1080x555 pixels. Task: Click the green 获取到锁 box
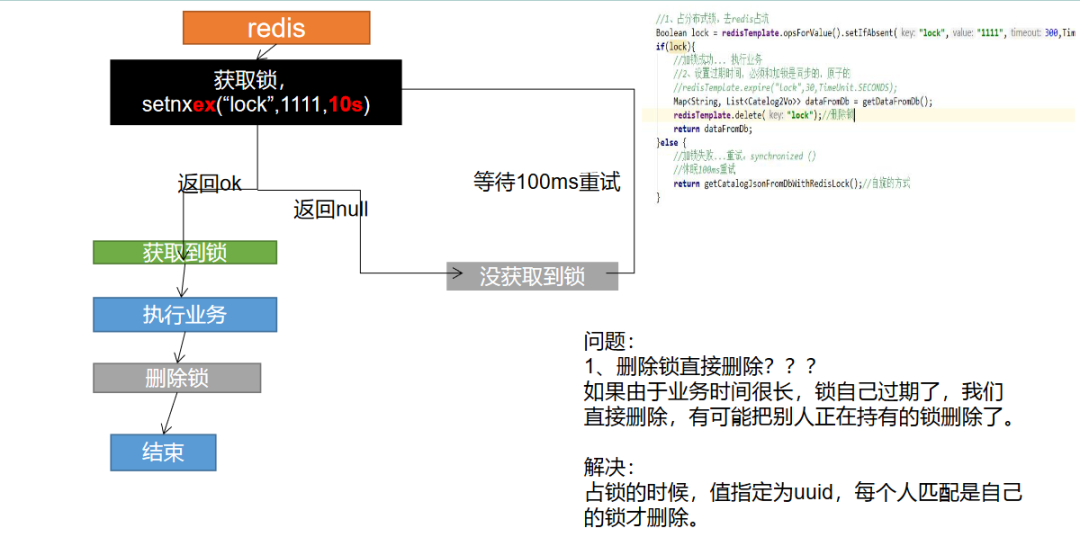(185, 253)
